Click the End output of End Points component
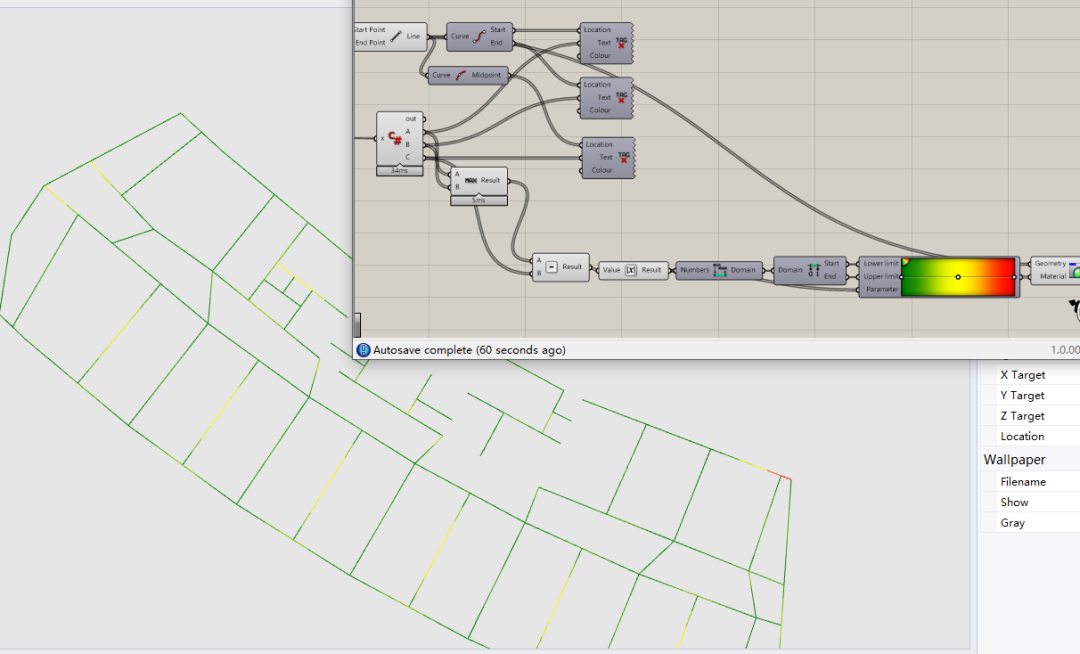The width and height of the screenshot is (1080, 654). [x=497, y=43]
